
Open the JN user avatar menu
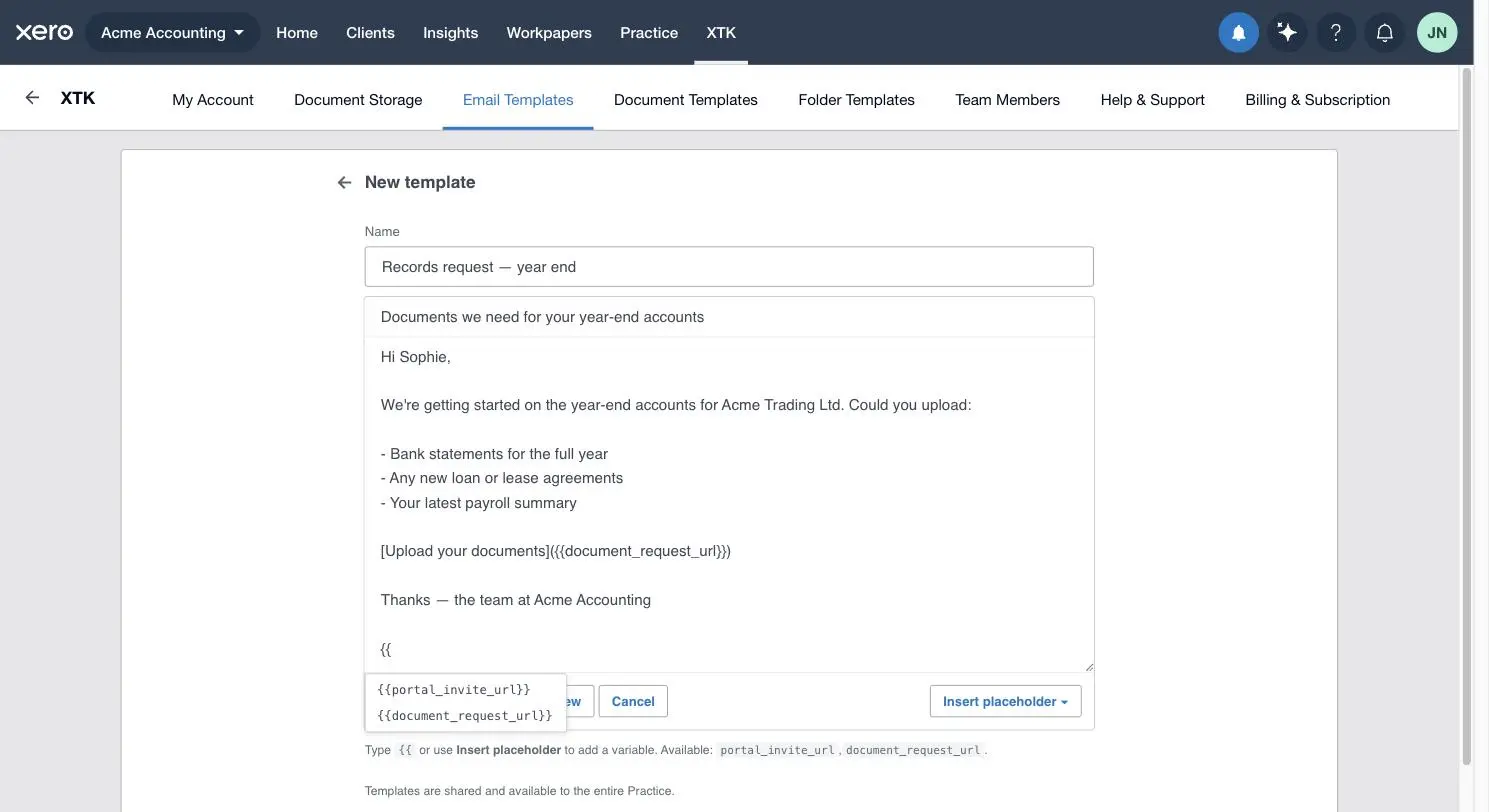1437,33
